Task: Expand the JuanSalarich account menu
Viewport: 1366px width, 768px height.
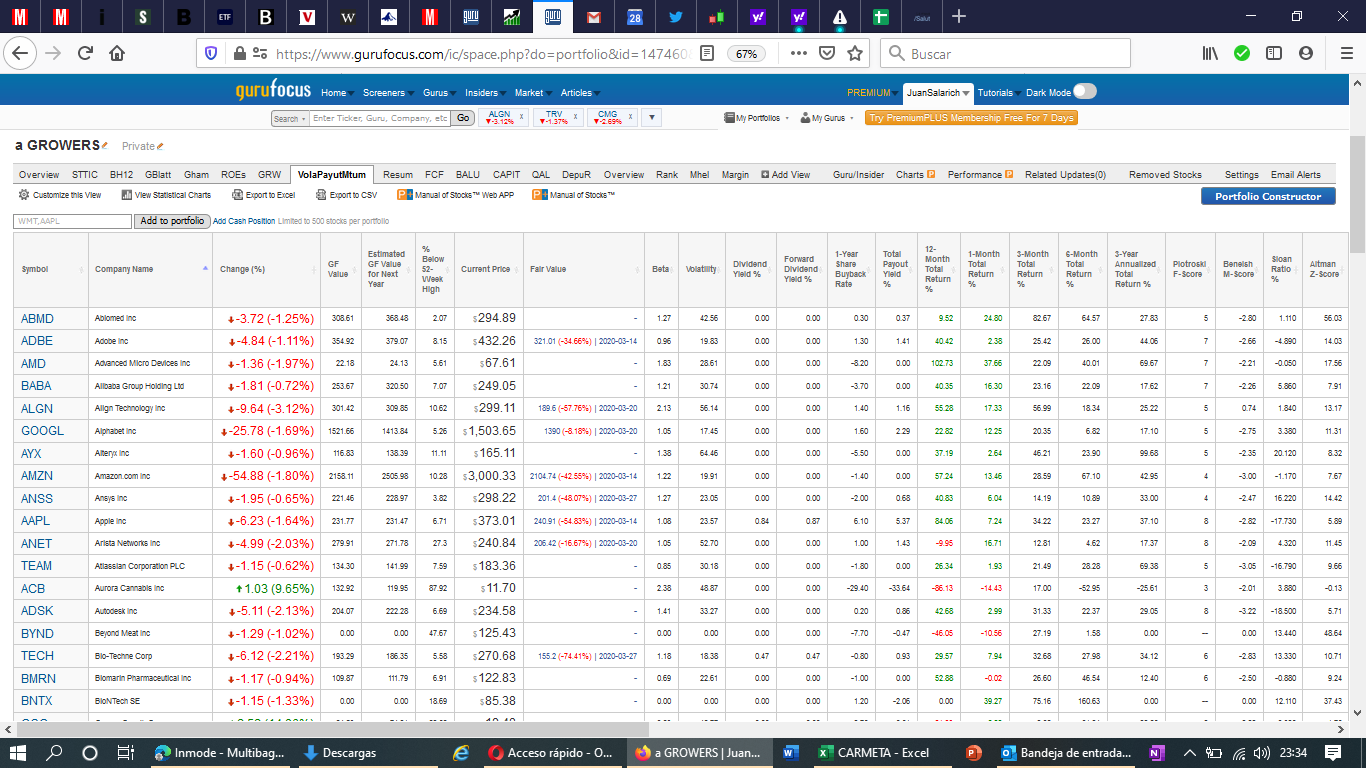Action: tap(938, 92)
